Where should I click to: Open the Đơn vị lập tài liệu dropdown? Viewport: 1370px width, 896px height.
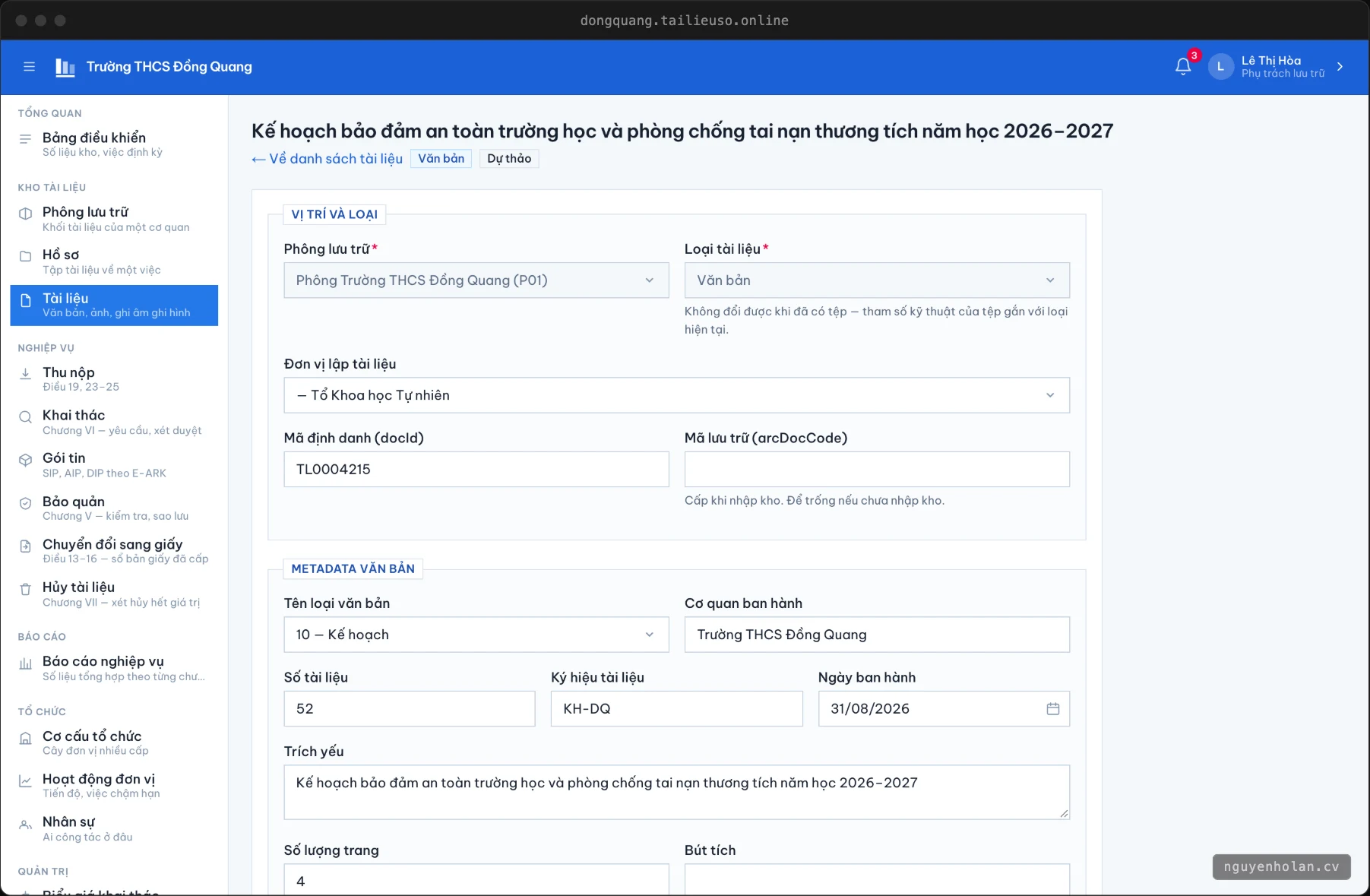(677, 395)
